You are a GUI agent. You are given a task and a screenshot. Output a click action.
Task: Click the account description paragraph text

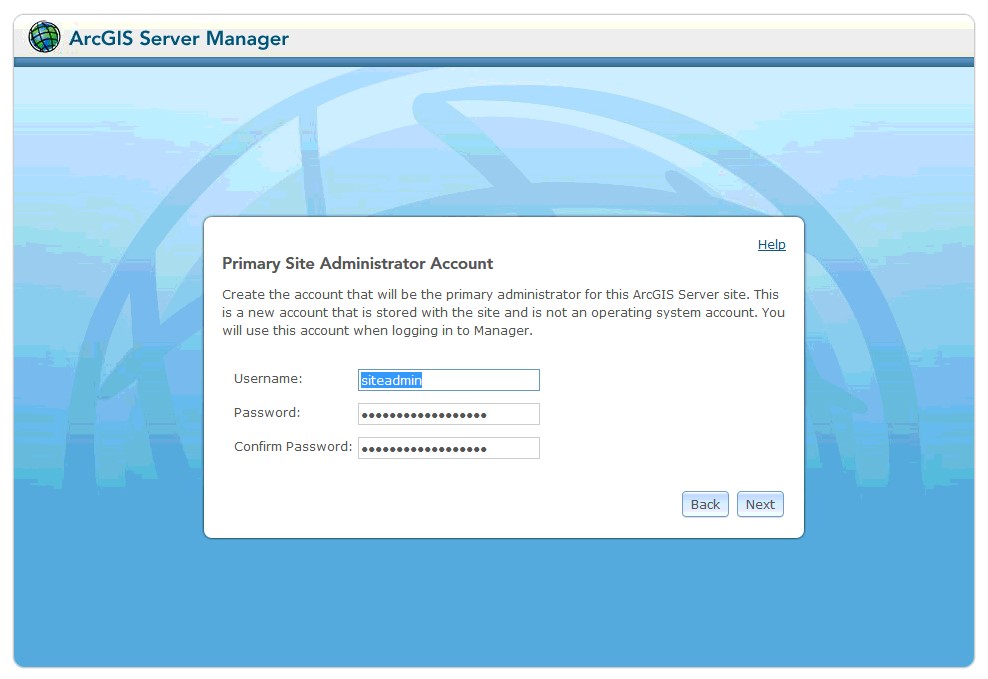tap(503, 312)
